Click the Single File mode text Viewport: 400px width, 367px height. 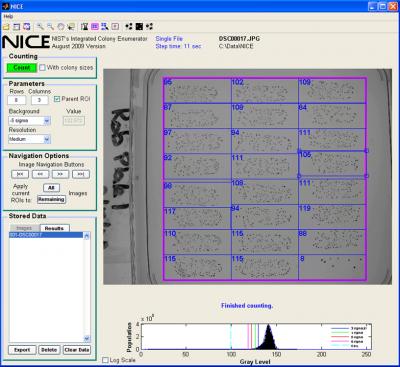tap(169, 39)
